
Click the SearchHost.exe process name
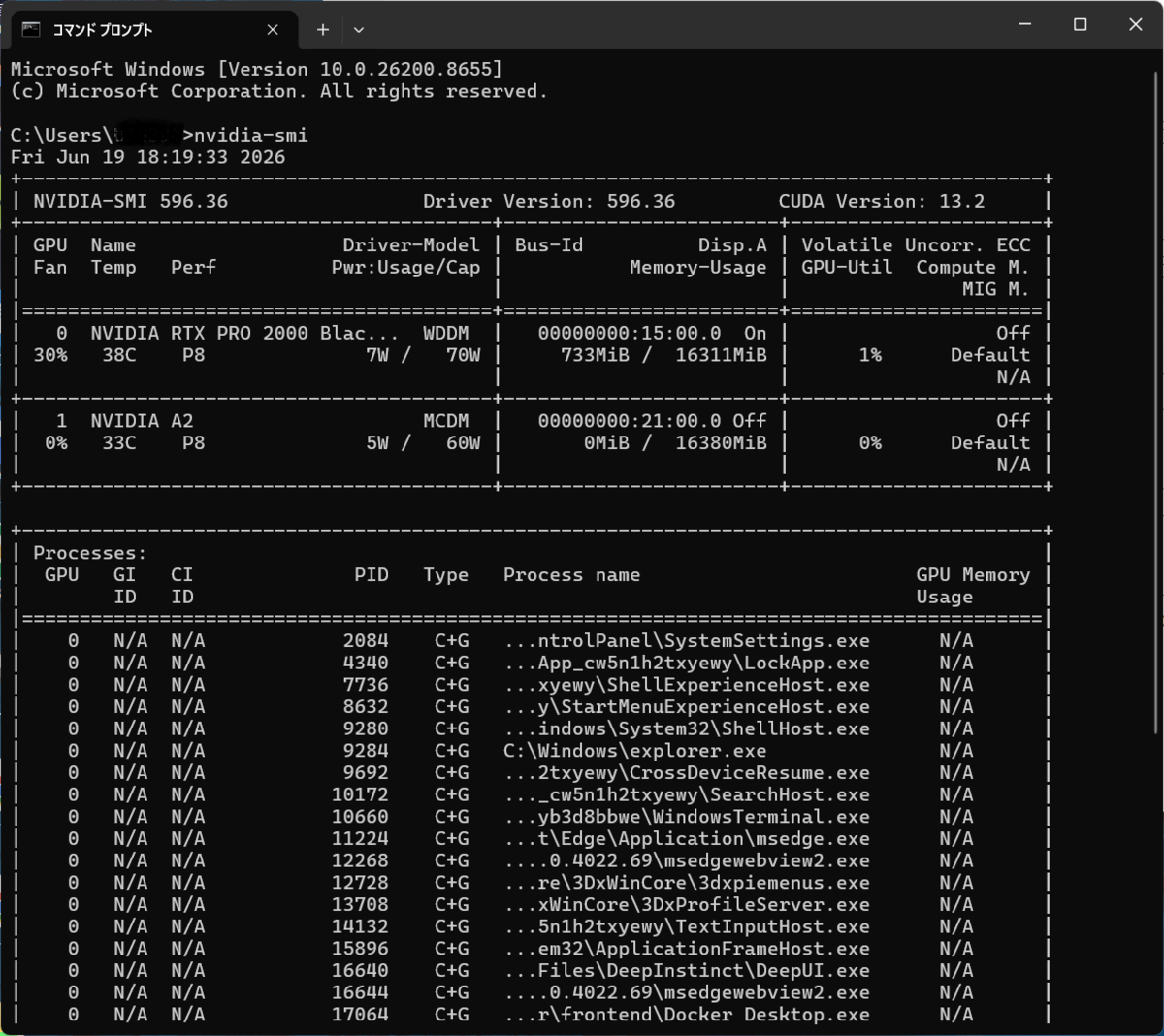point(687,795)
